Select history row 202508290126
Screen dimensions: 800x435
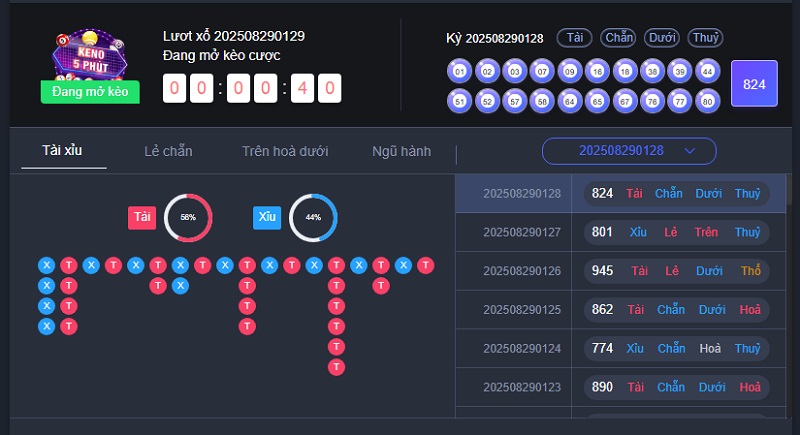[x=620, y=271]
